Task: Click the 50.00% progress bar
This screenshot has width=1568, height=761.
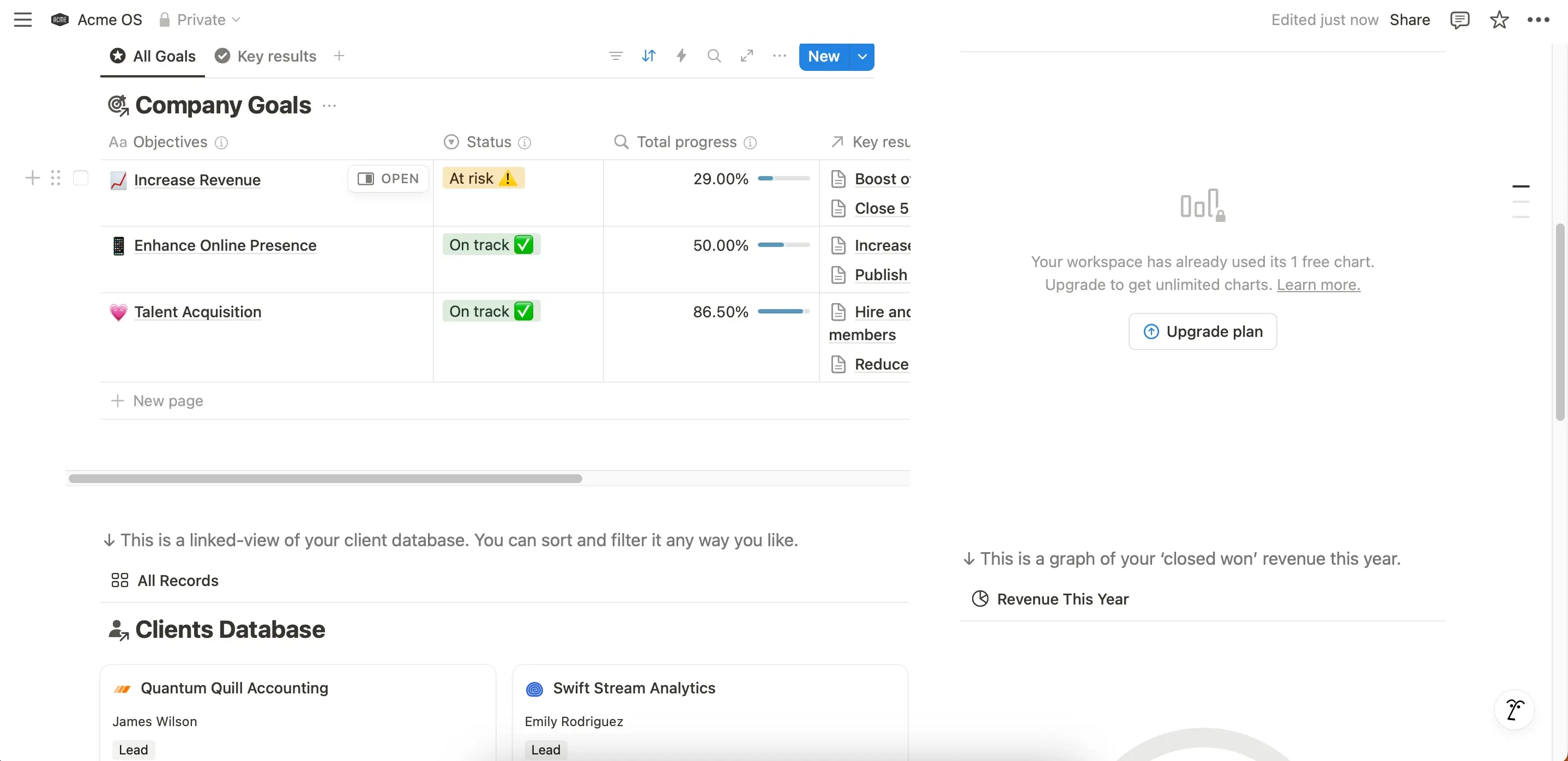Action: pyautogui.click(x=783, y=245)
